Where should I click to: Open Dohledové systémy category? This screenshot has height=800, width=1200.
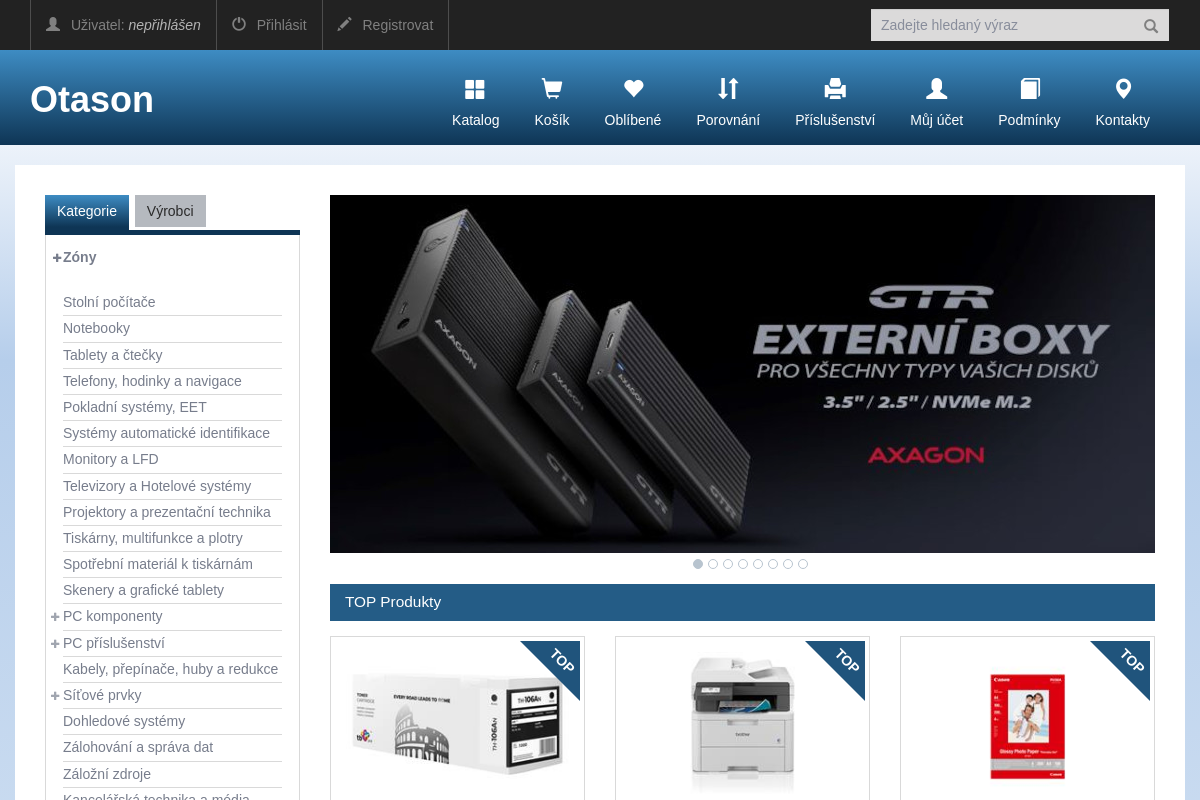124,721
